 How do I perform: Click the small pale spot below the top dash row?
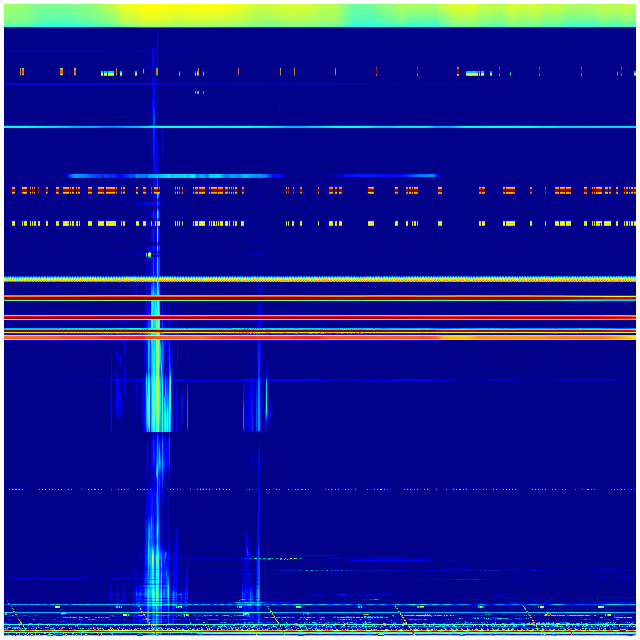pyautogui.click(x=199, y=92)
